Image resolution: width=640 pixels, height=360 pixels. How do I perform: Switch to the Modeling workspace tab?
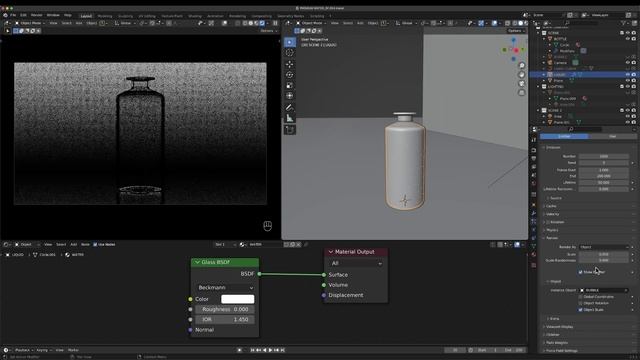pyautogui.click(x=105, y=16)
